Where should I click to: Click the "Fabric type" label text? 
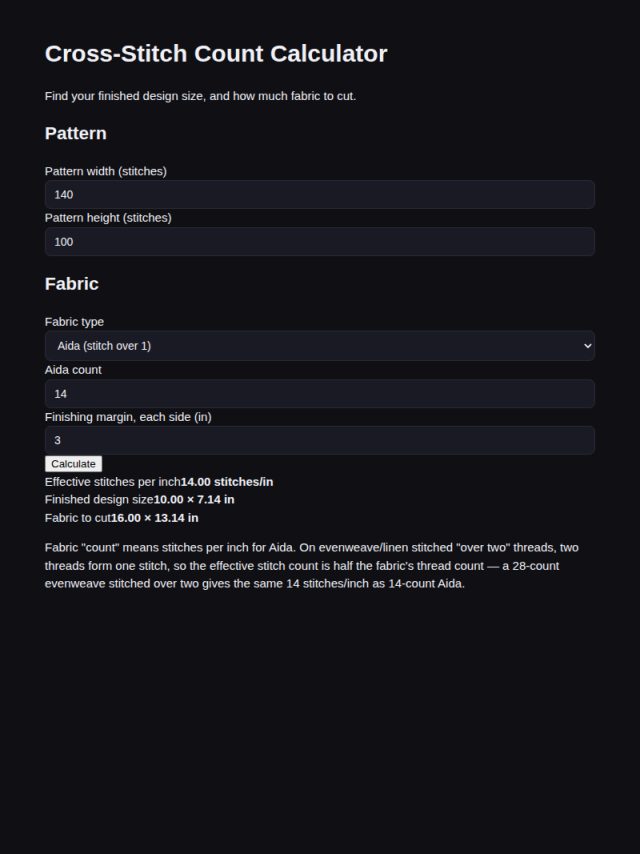tap(74, 321)
